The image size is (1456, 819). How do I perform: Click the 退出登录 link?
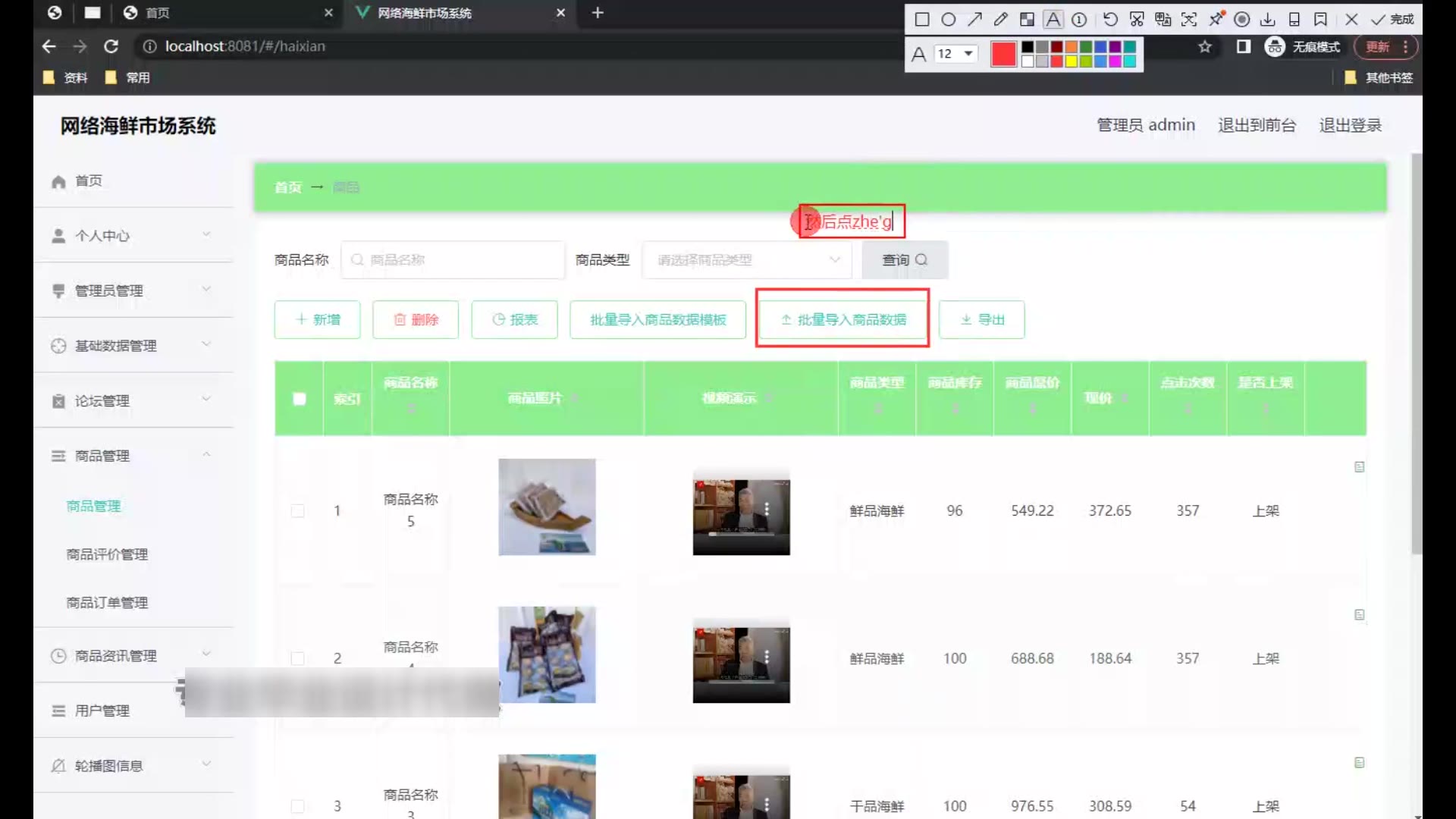click(1350, 125)
